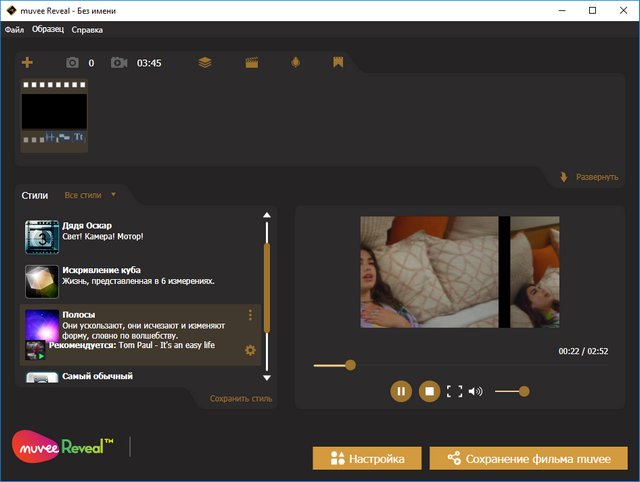The image size is (640, 482).
Task: Open settings gear for Полосы style
Action: (250, 350)
